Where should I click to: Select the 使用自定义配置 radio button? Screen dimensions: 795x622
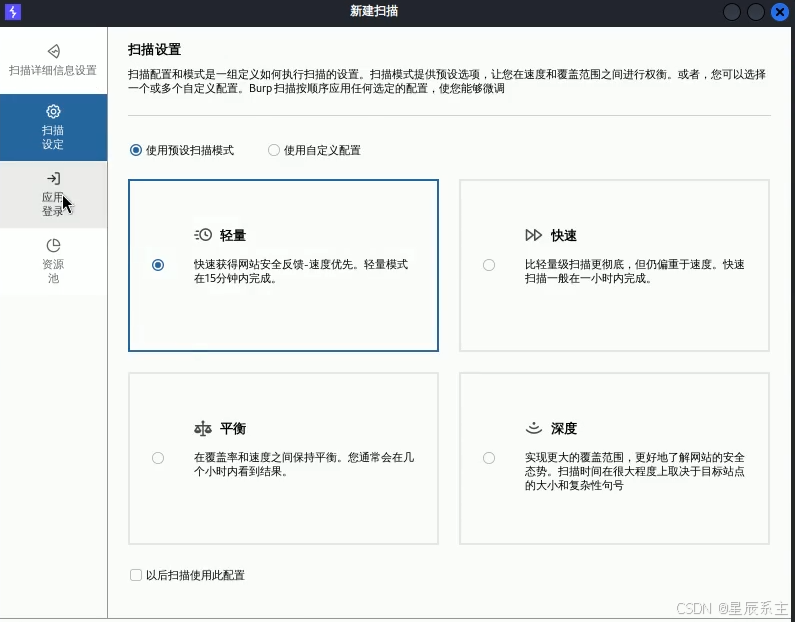(274, 150)
